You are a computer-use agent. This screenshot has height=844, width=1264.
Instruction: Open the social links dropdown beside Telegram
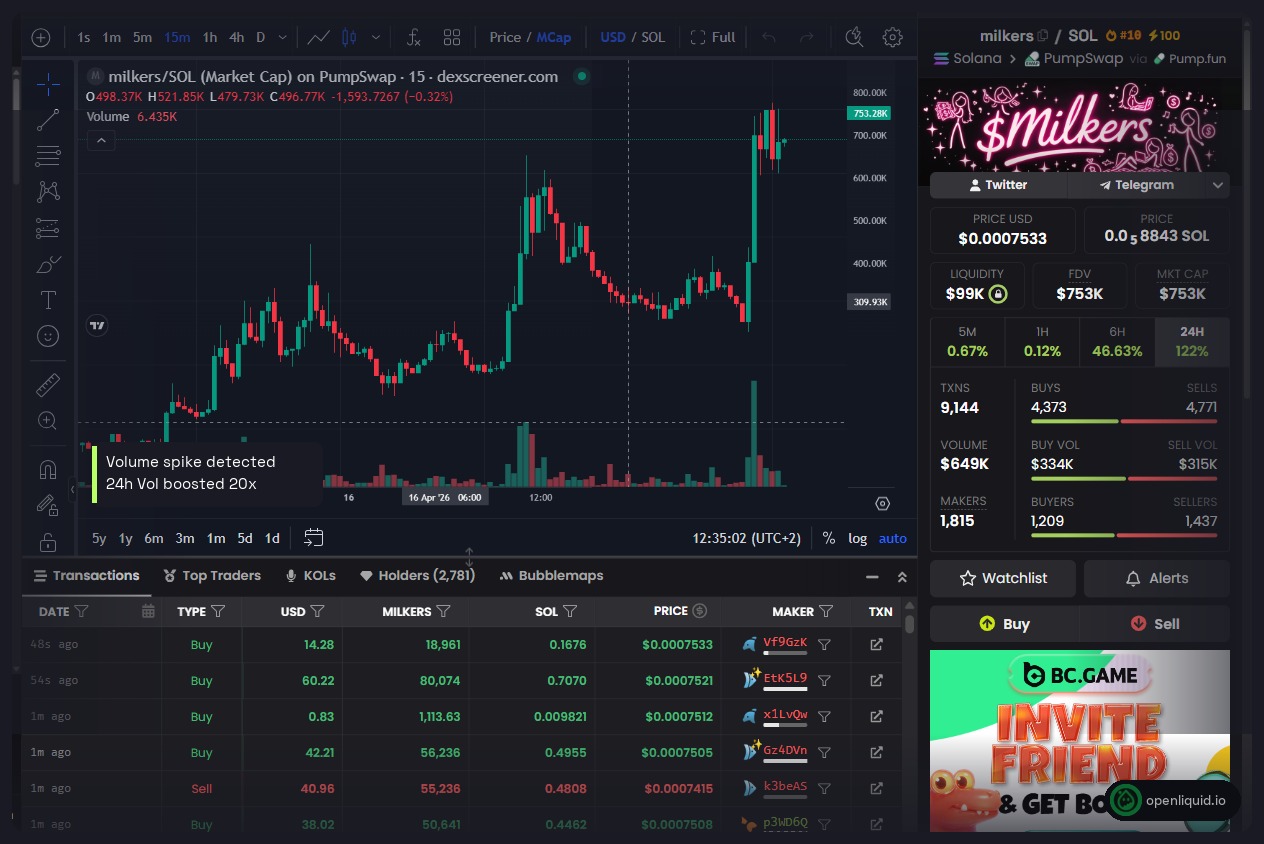click(x=1218, y=185)
